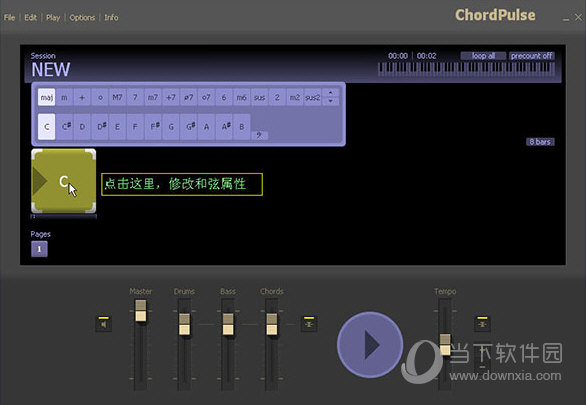Select the m6 chord type
This screenshot has width=586, height=405.
click(241, 98)
